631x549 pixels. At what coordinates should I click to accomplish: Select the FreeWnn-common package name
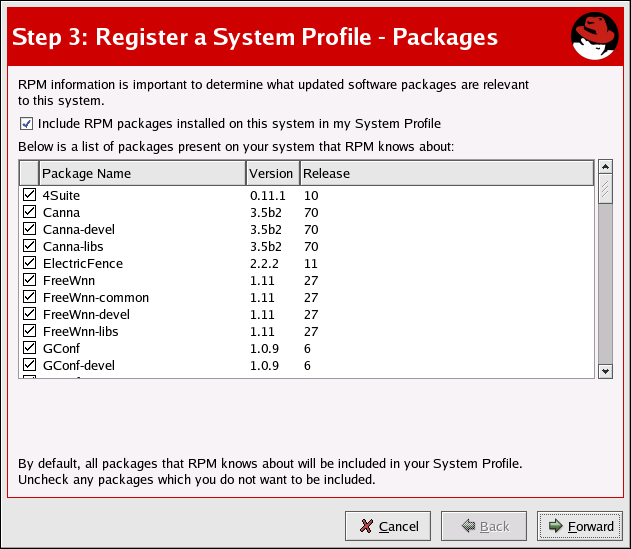(x=96, y=297)
